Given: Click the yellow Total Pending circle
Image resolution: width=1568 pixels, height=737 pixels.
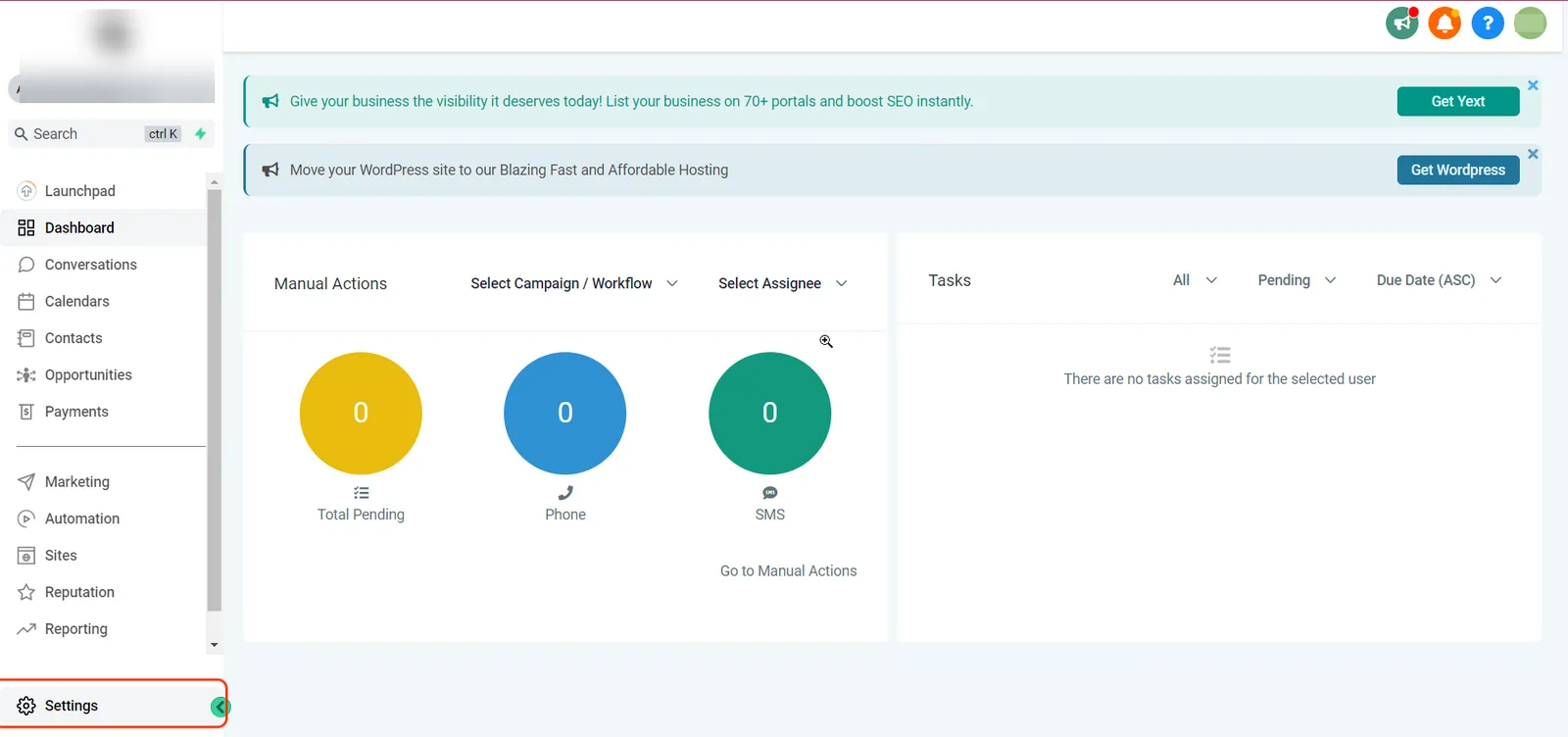Looking at the screenshot, I should [361, 414].
